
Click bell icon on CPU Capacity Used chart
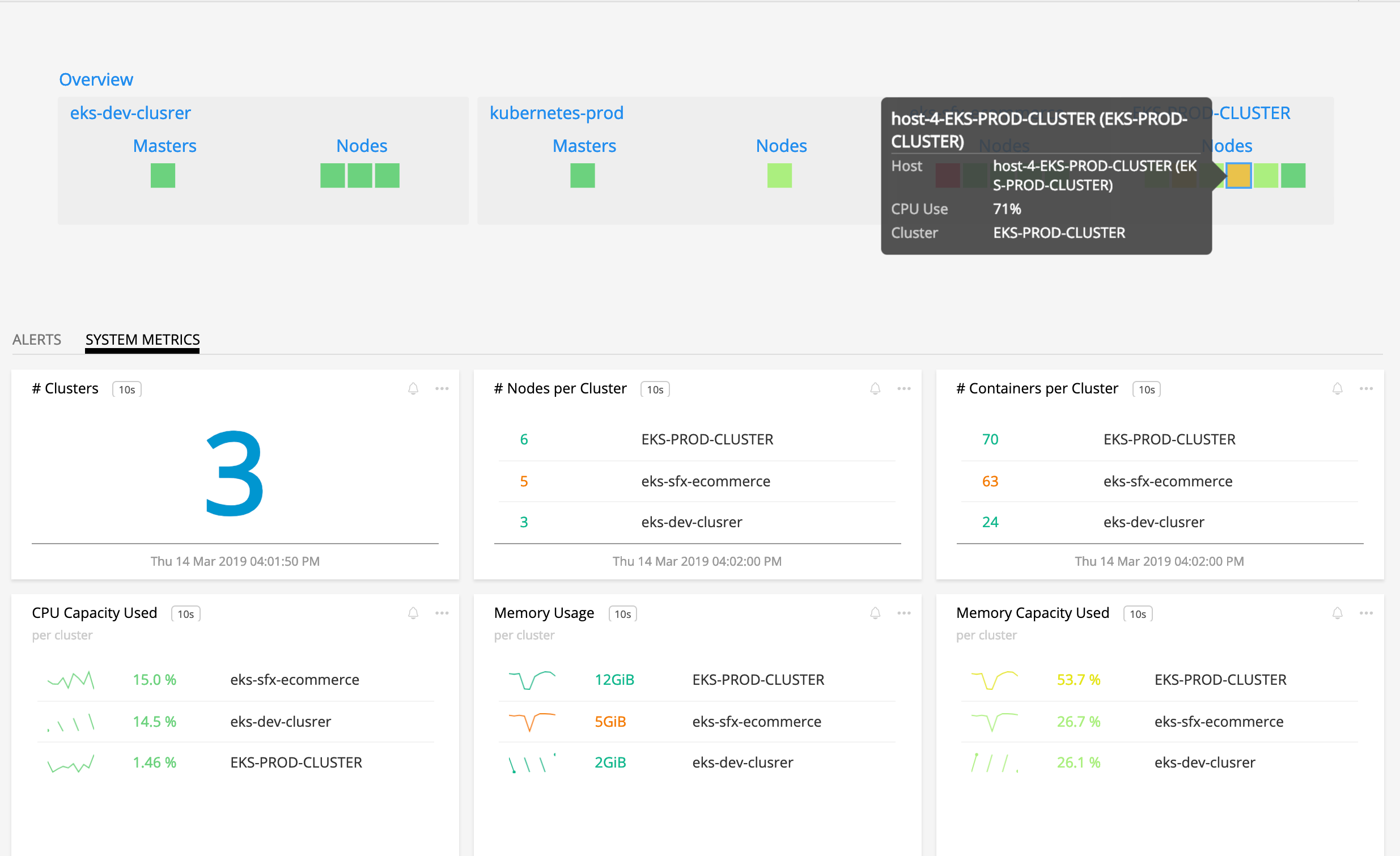[413, 613]
